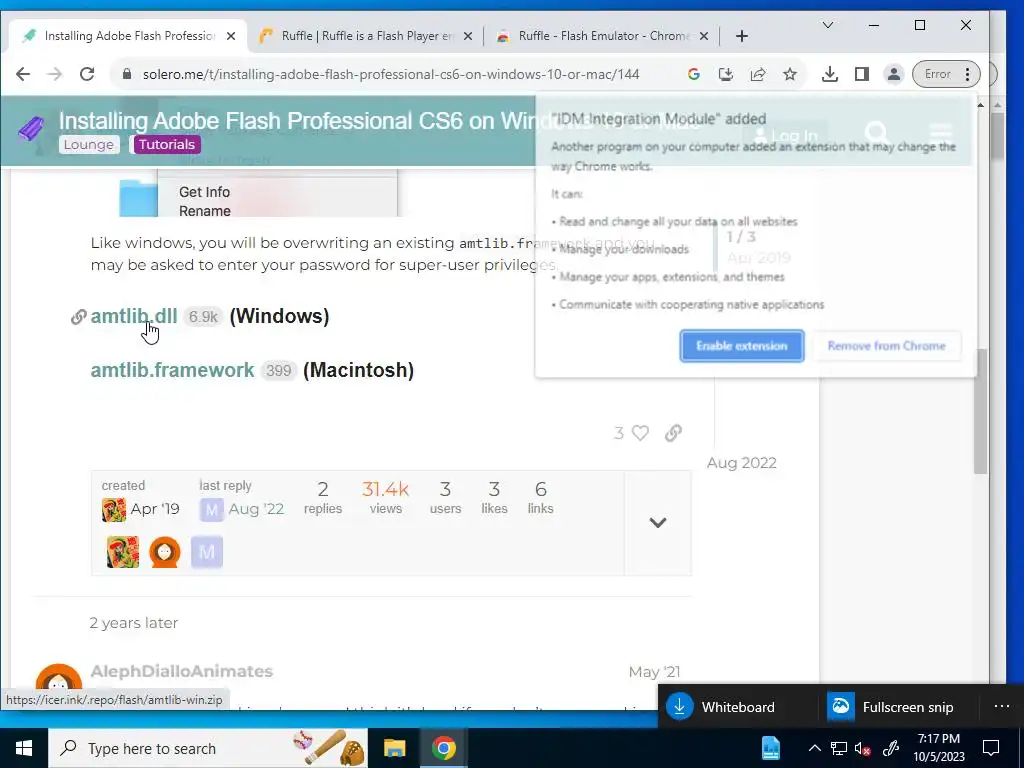
Task: Switch to the Ruffle Flash Player emulator tab
Action: 367,36
